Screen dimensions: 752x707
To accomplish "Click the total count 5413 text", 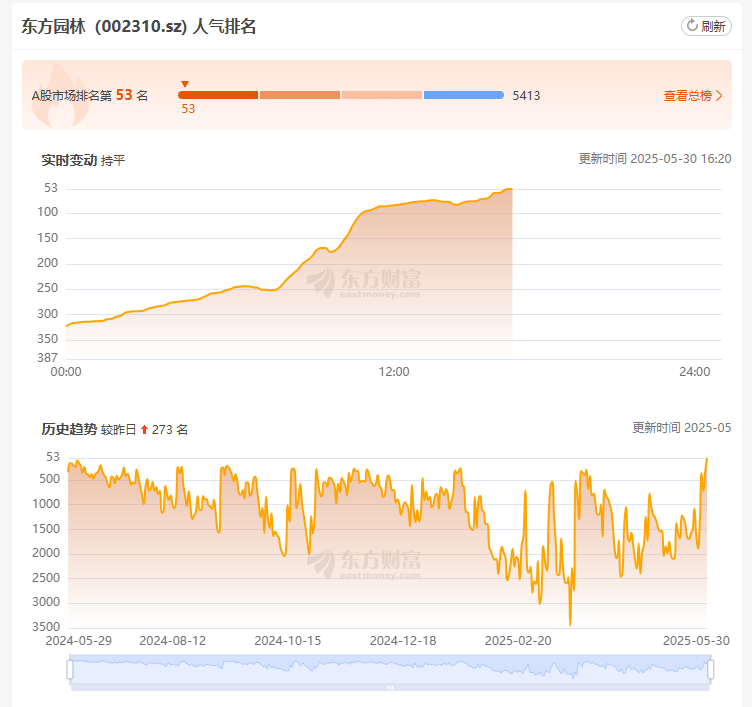I will (526, 96).
